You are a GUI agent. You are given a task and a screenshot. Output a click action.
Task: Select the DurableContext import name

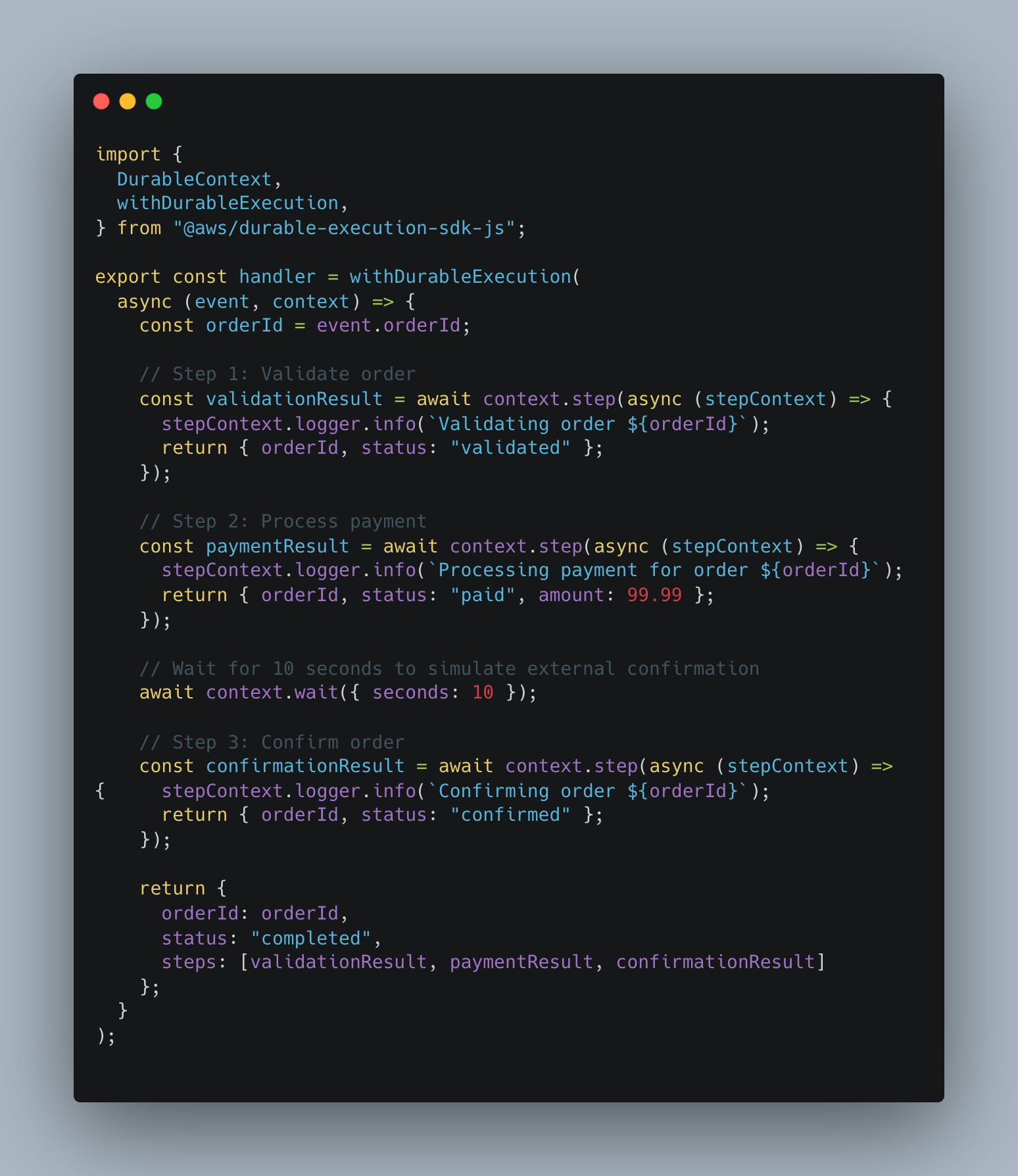click(194, 179)
